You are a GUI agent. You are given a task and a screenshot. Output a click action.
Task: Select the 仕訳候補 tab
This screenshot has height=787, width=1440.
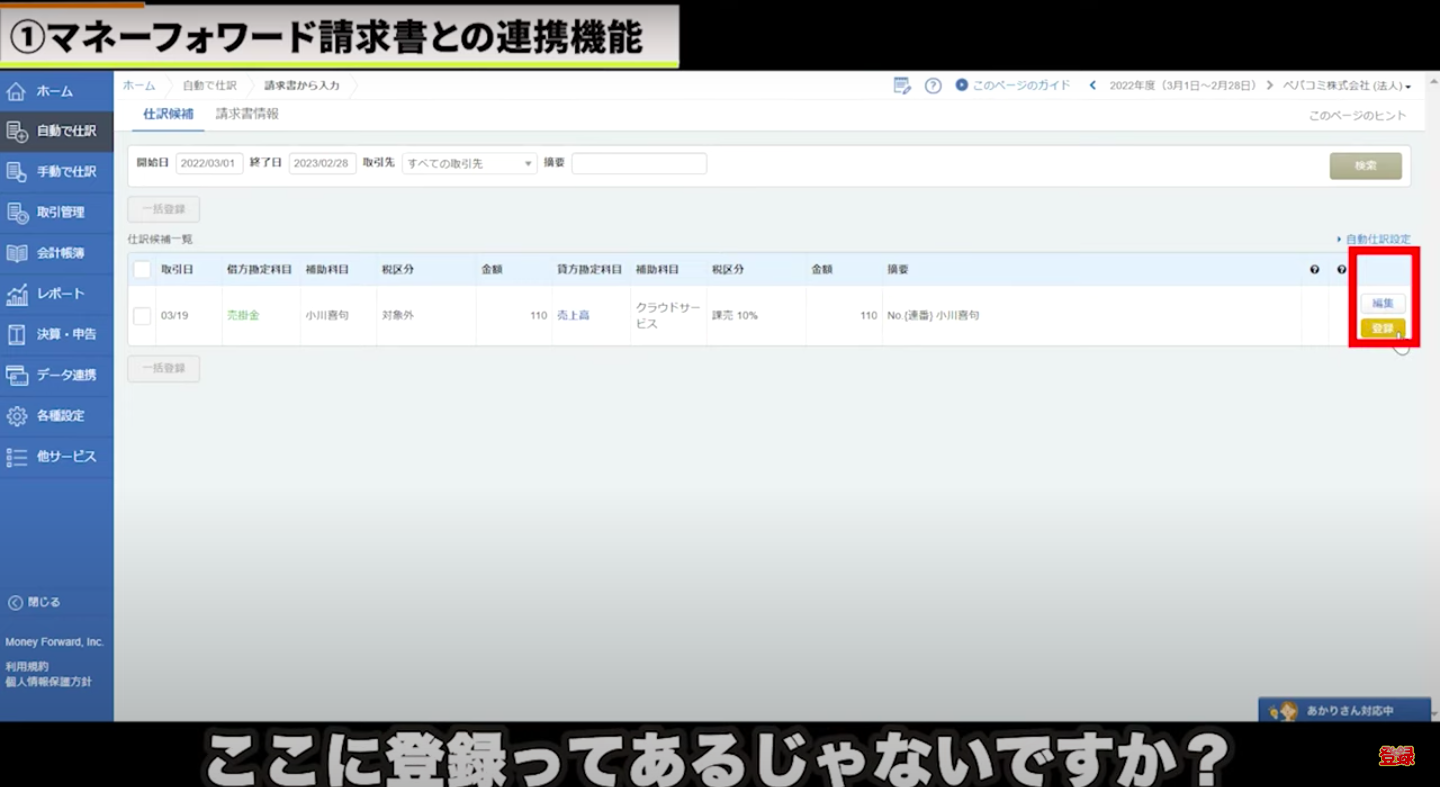pos(168,114)
